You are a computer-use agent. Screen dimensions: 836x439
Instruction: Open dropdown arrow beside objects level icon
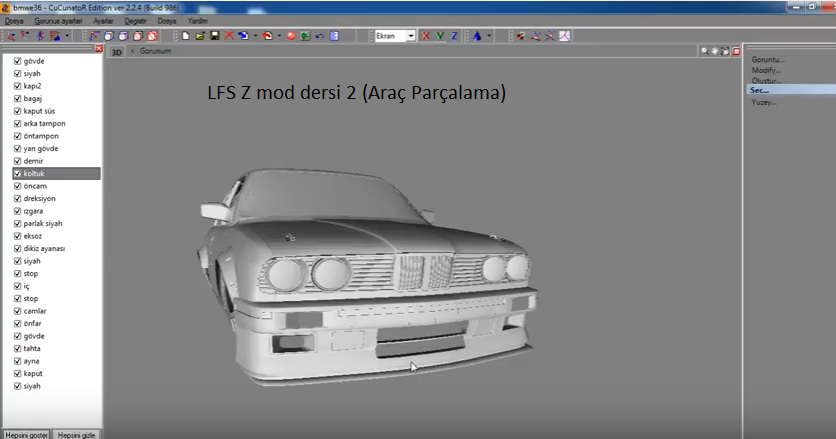point(67,36)
